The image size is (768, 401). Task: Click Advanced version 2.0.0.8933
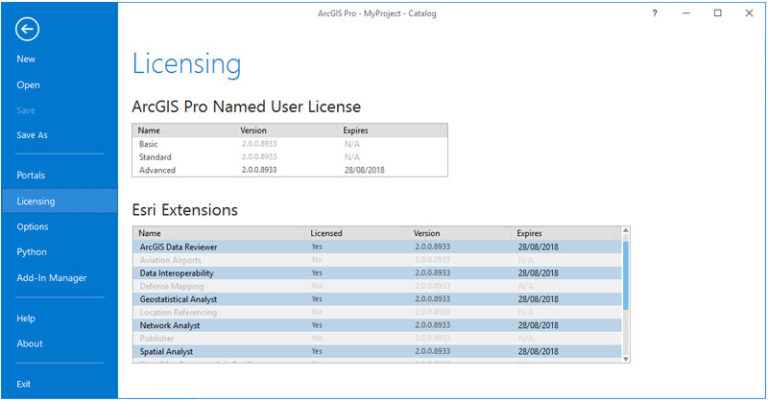point(259,170)
